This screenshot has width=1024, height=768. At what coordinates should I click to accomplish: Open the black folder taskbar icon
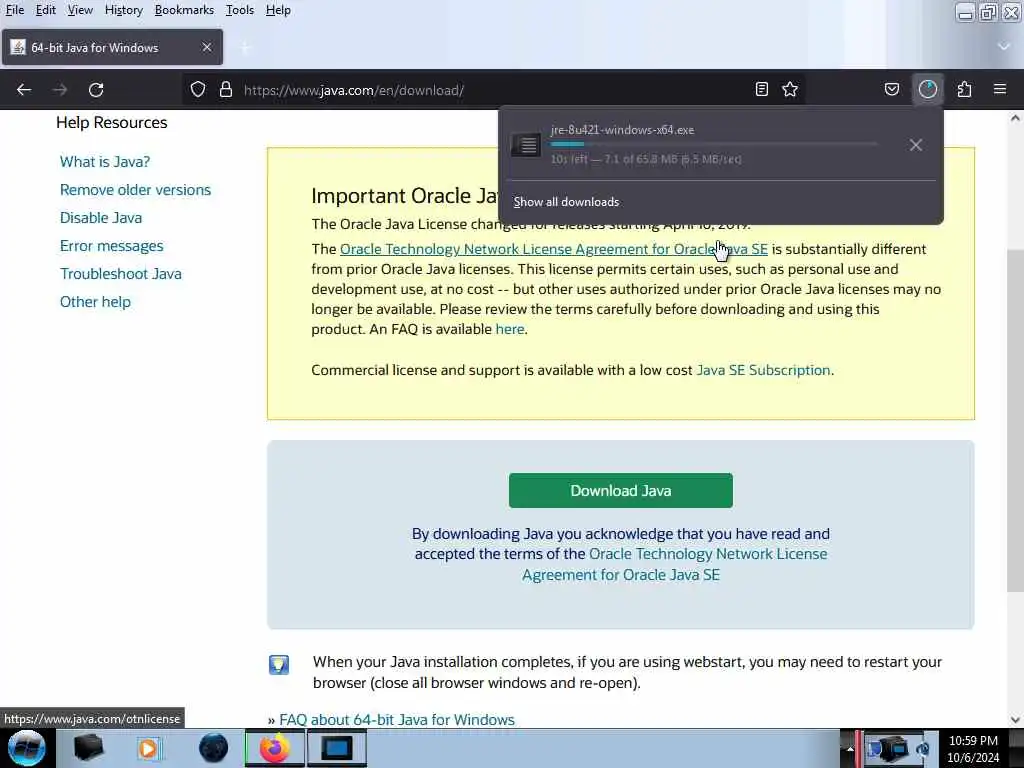pos(89,748)
